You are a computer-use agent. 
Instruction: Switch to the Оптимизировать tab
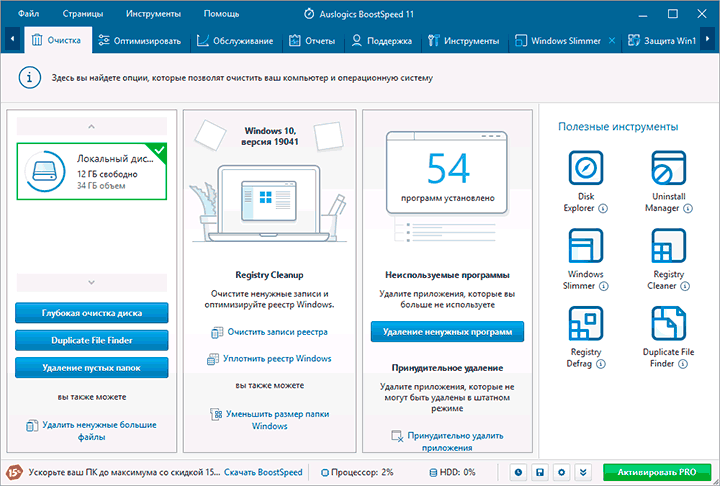tap(140, 41)
